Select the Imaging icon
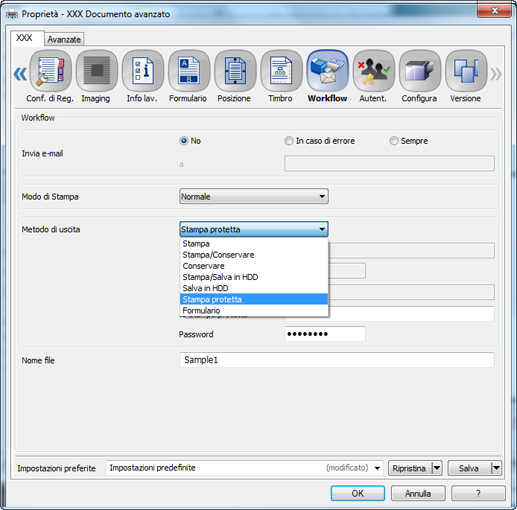This screenshot has height=510, width=517. point(97,71)
